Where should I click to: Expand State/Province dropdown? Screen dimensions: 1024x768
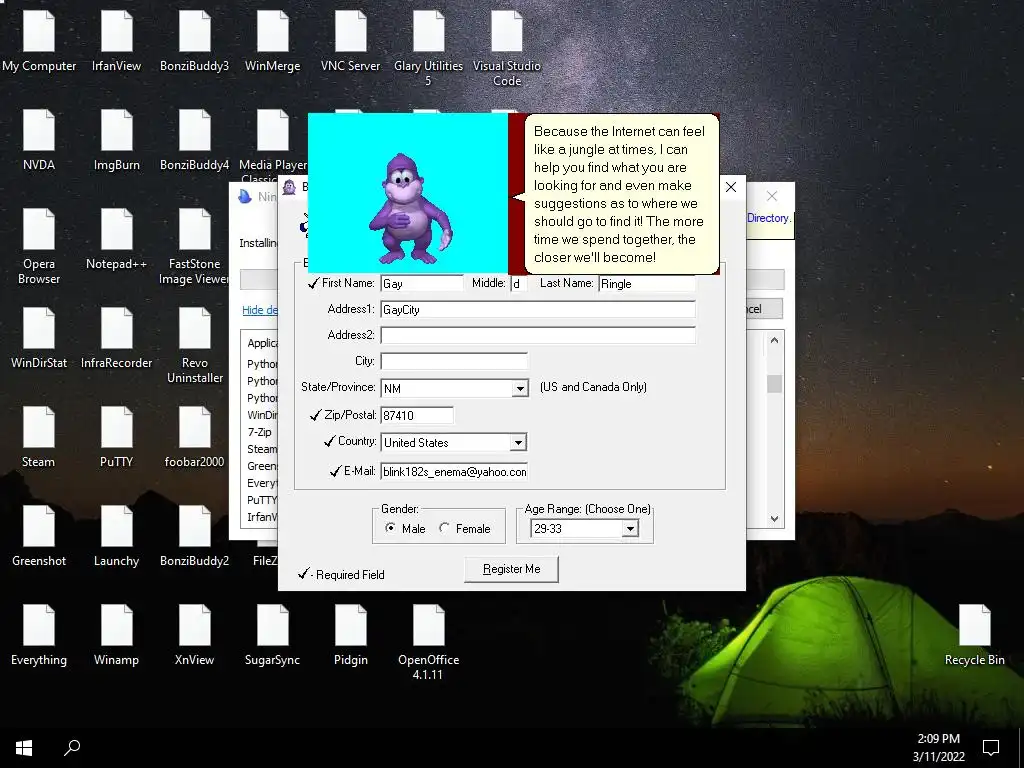520,389
